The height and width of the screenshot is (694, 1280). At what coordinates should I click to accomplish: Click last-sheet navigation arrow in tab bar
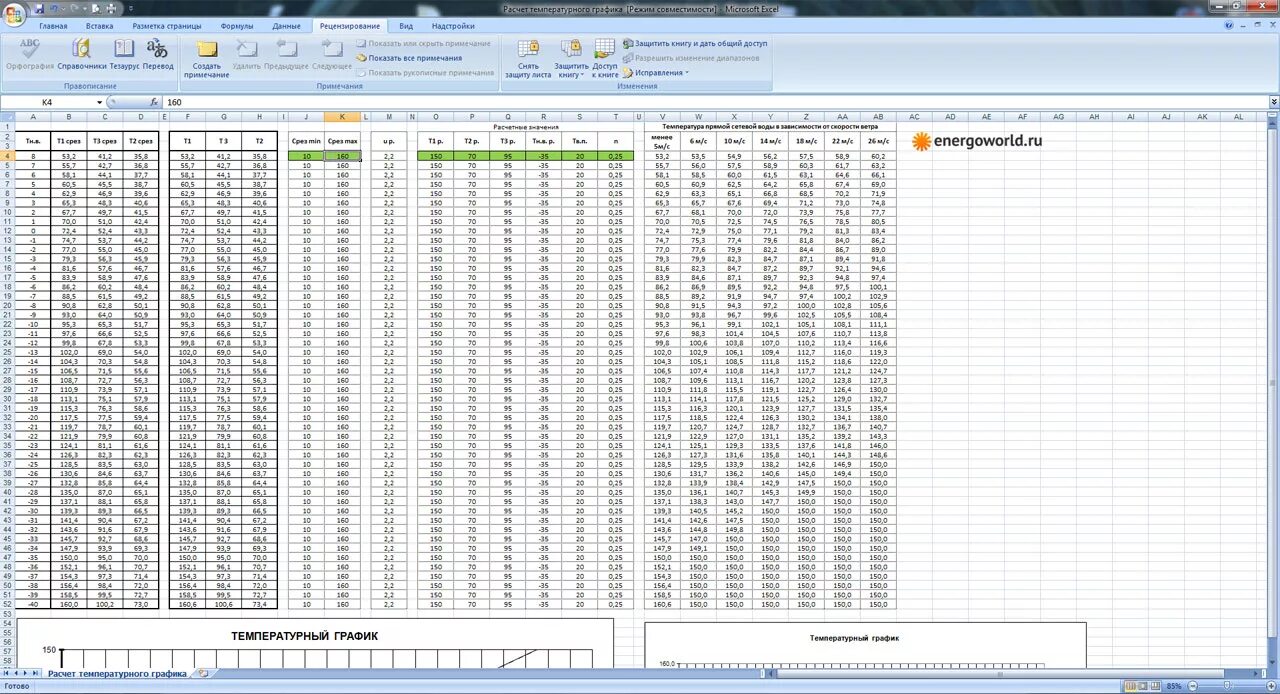tap(36, 674)
